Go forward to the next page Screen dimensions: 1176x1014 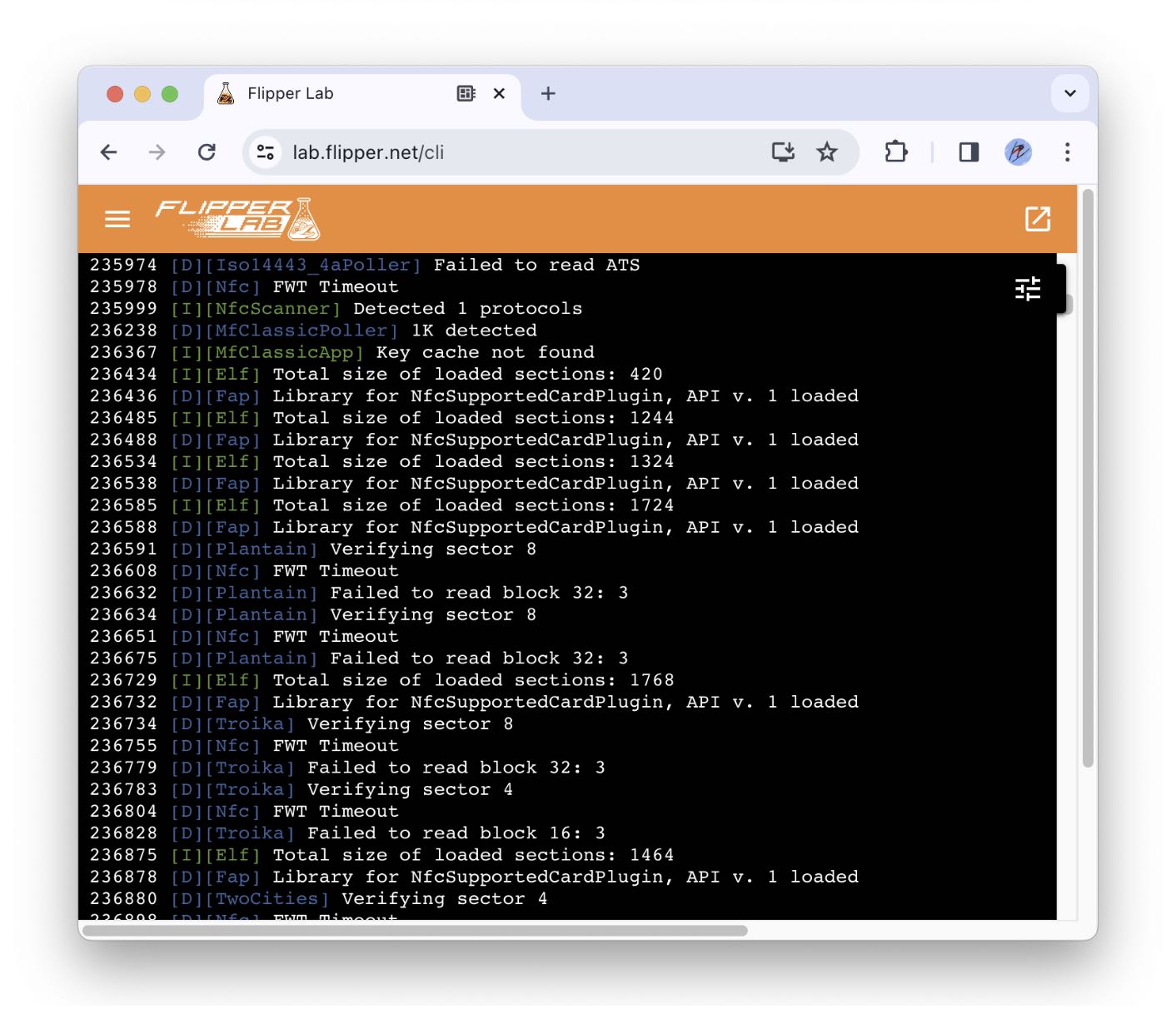(157, 152)
